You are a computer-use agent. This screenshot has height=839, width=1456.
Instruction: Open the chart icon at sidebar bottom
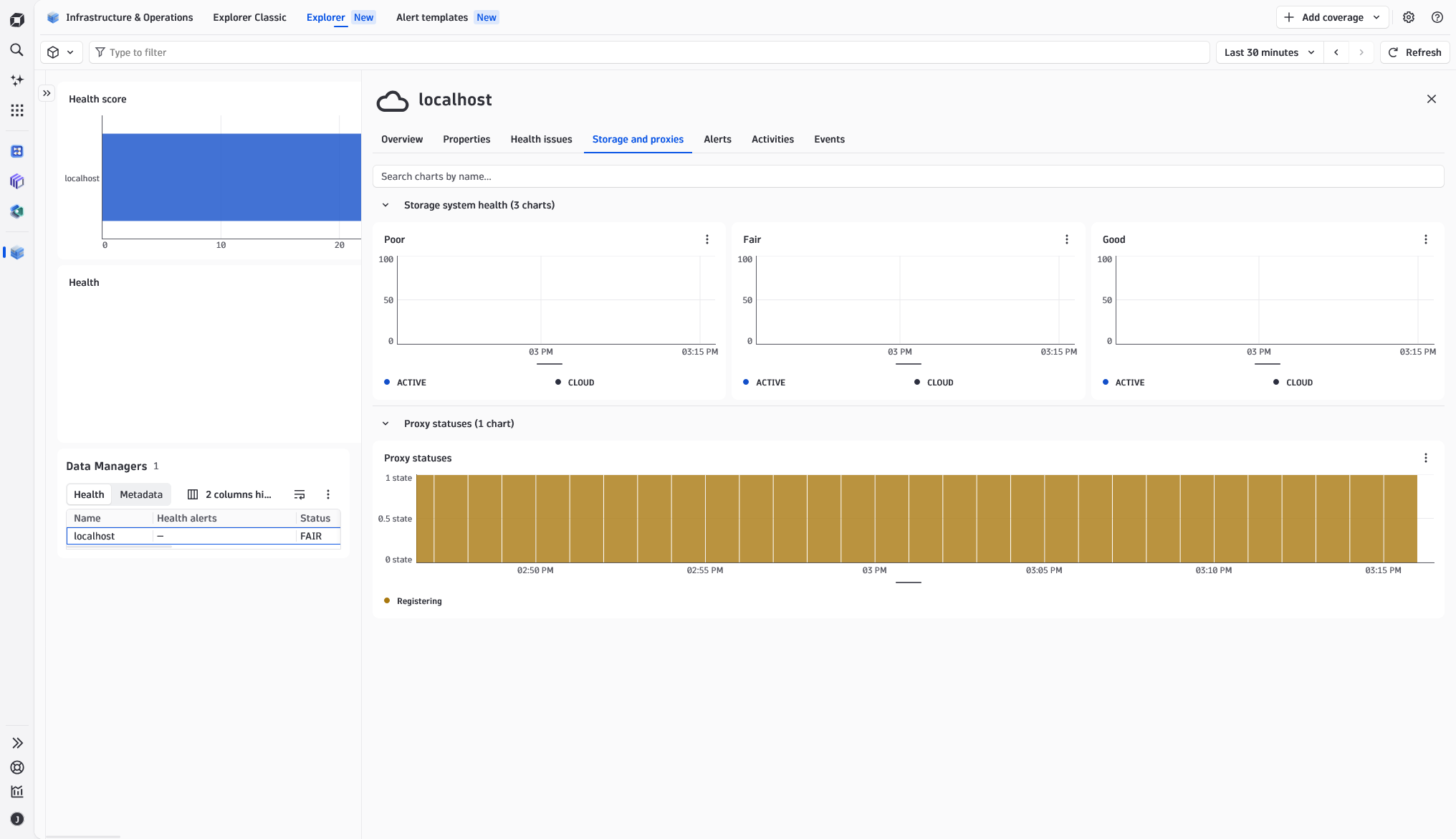pyautogui.click(x=17, y=792)
